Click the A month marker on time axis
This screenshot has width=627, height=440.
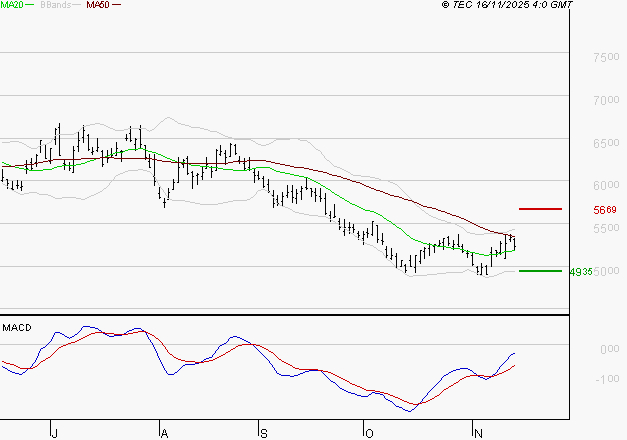[x=162, y=432]
